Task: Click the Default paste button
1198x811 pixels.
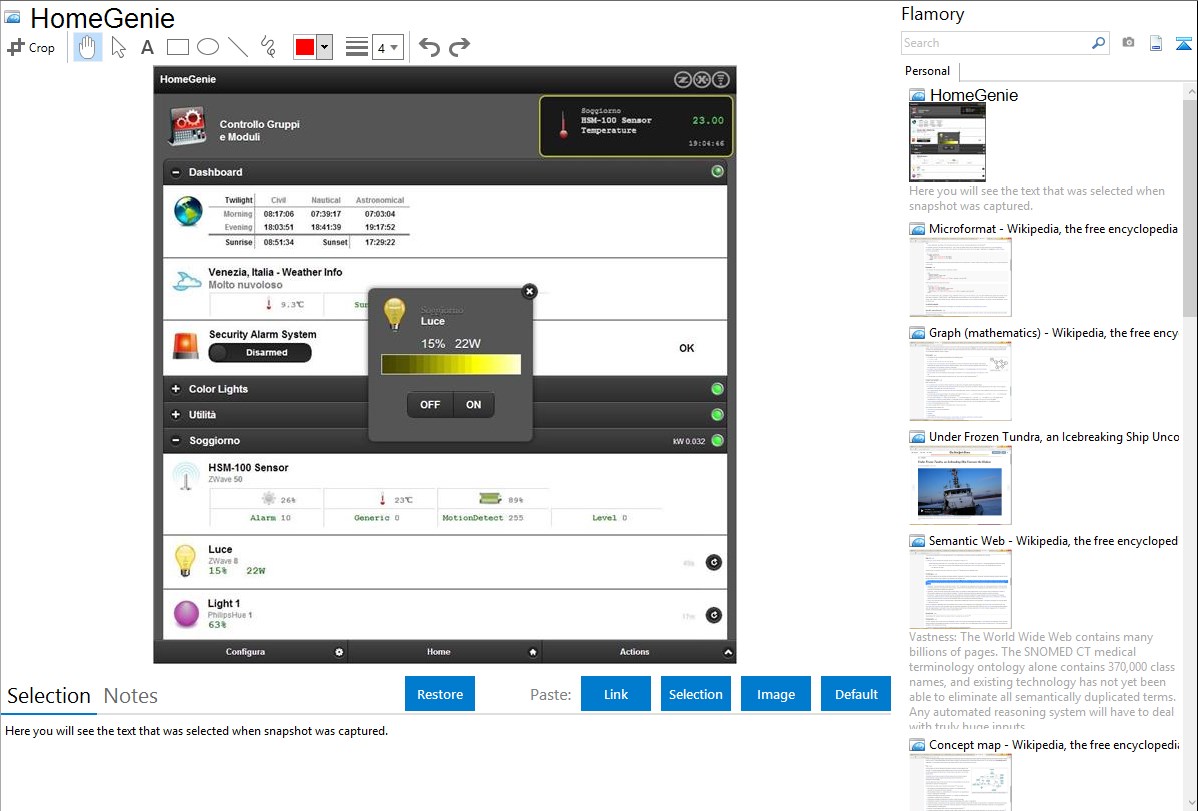Action: point(856,694)
